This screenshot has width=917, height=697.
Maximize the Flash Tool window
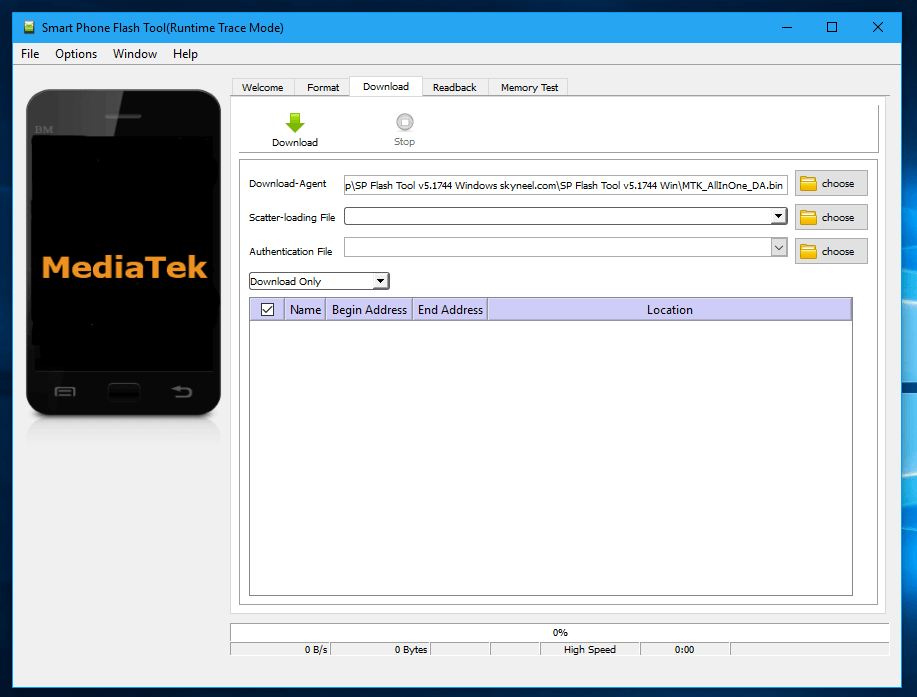[x=832, y=27]
